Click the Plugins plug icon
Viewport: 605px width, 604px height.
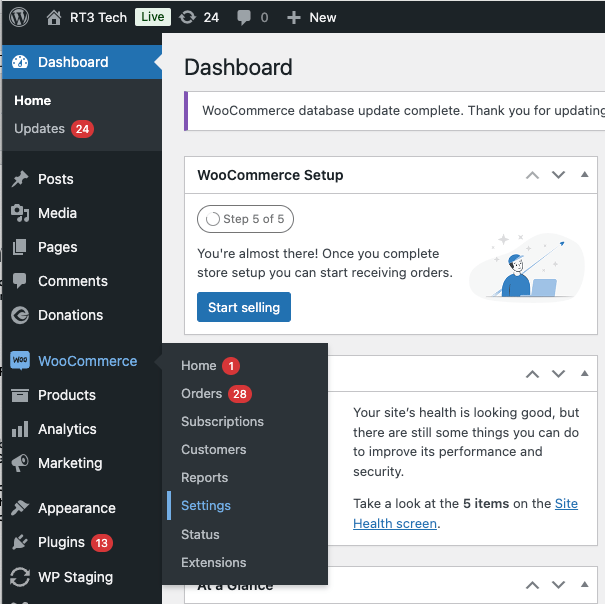coord(19,542)
